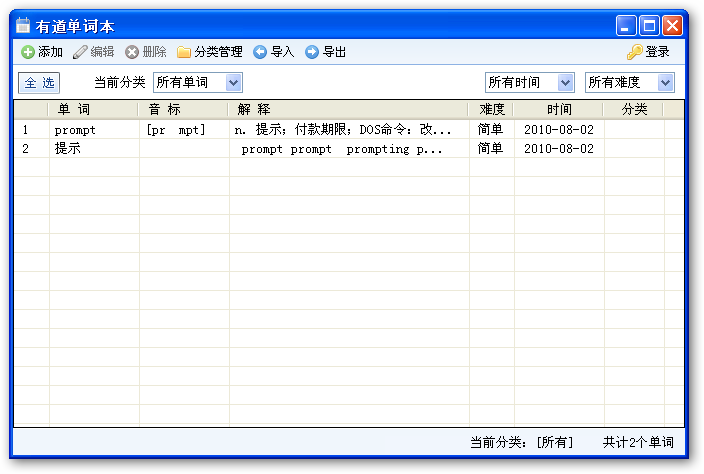
Task: Click the 有道单词本 title bar app icon
Action: pyautogui.click(x=23, y=26)
